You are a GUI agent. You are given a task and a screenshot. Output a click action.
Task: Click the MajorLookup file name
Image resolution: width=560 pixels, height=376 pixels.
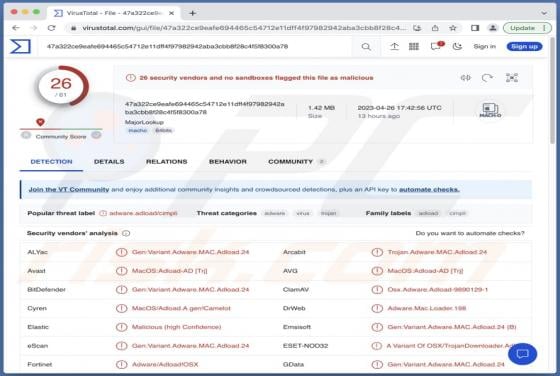point(144,122)
